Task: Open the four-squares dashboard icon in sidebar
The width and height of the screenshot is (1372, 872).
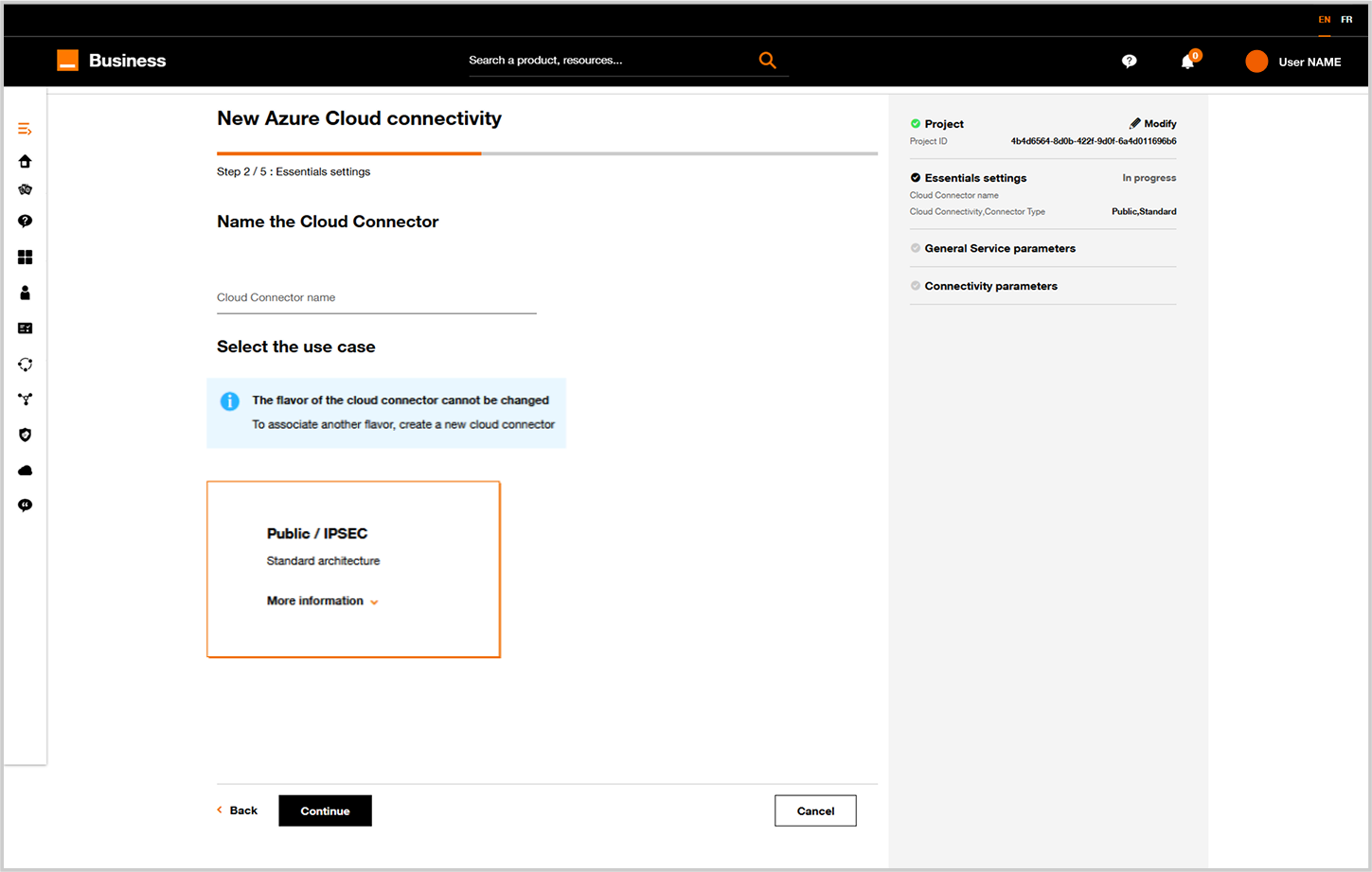Action: coord(25,257)
